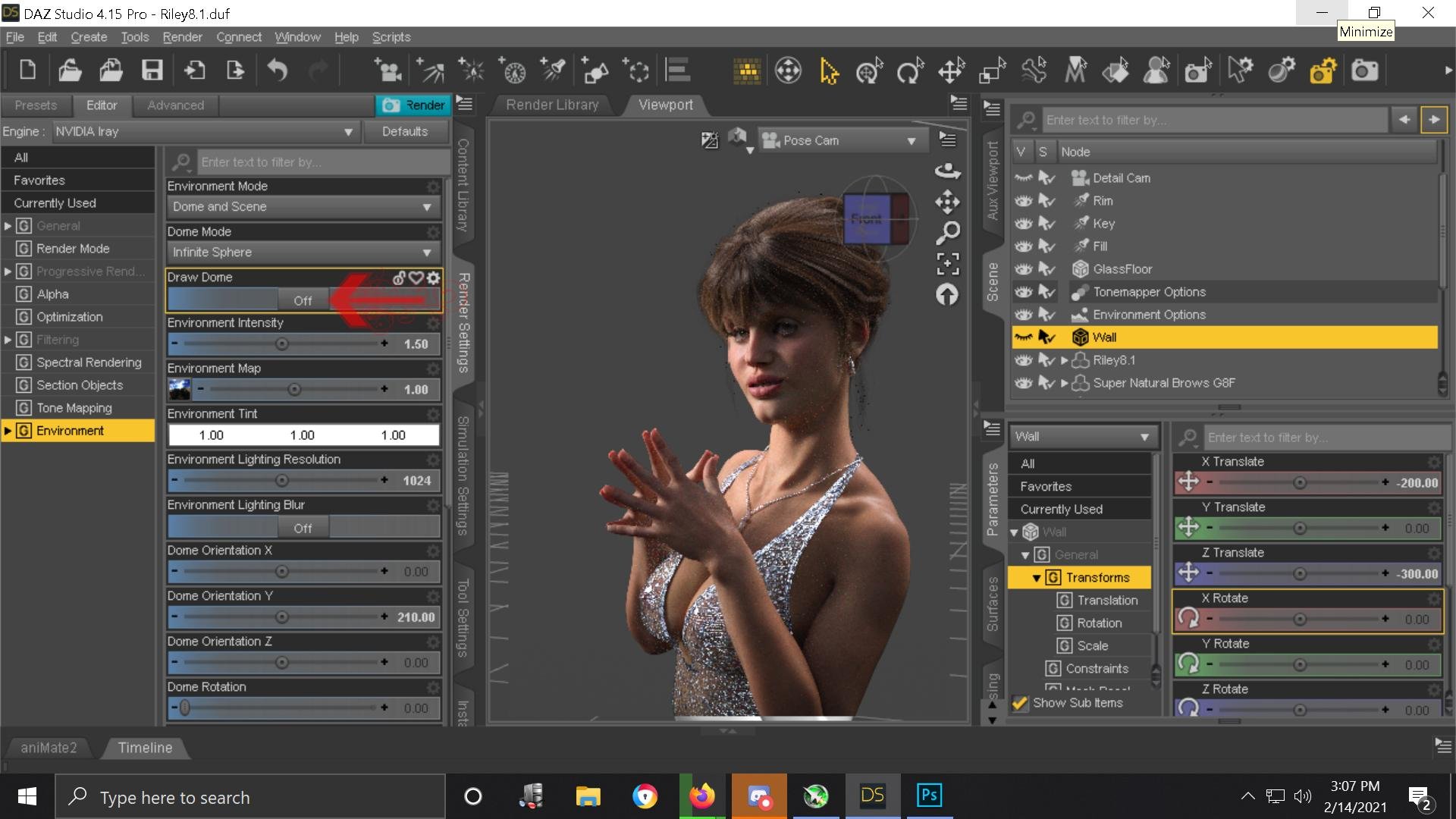Toggle Draw Dome Off switch
Viewport: 1456px width, 819px height.
coord(303,300)
